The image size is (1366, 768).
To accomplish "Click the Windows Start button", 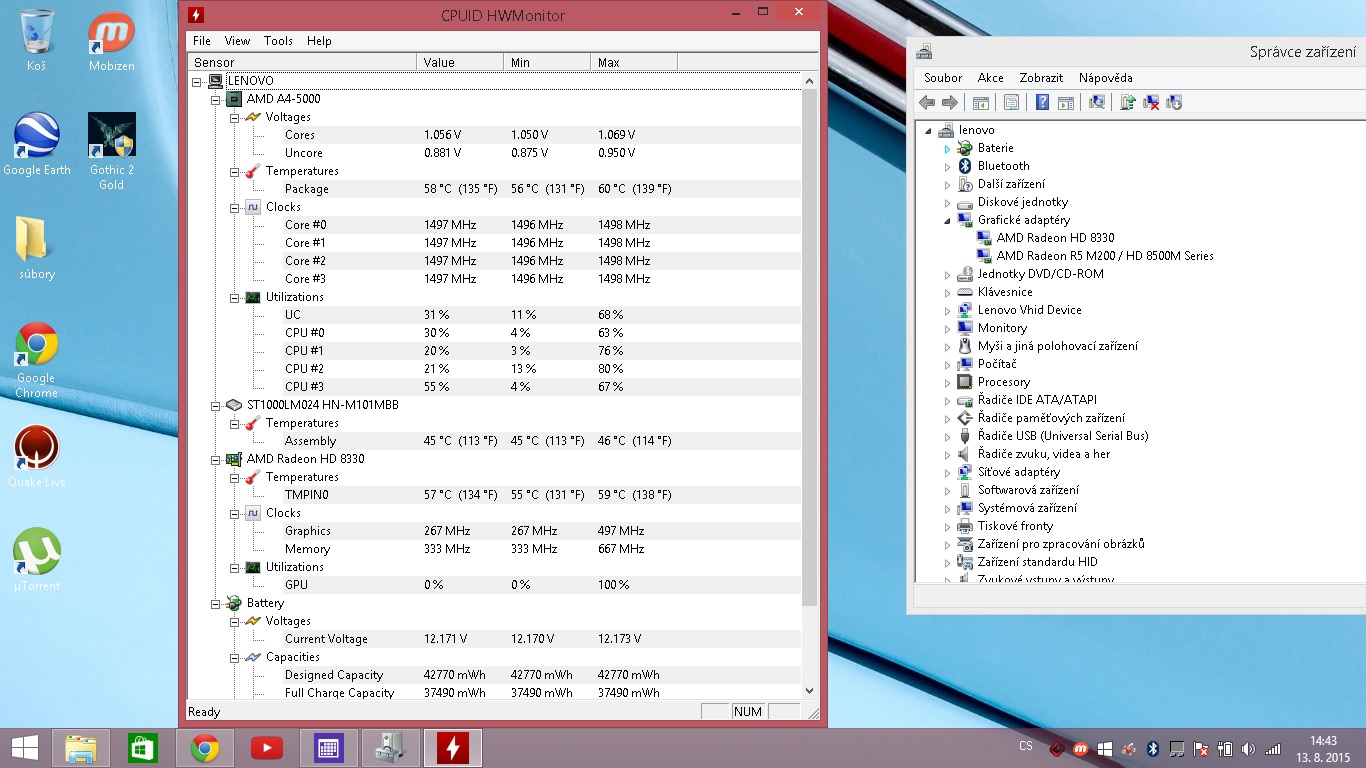I will tap(25, 747).
